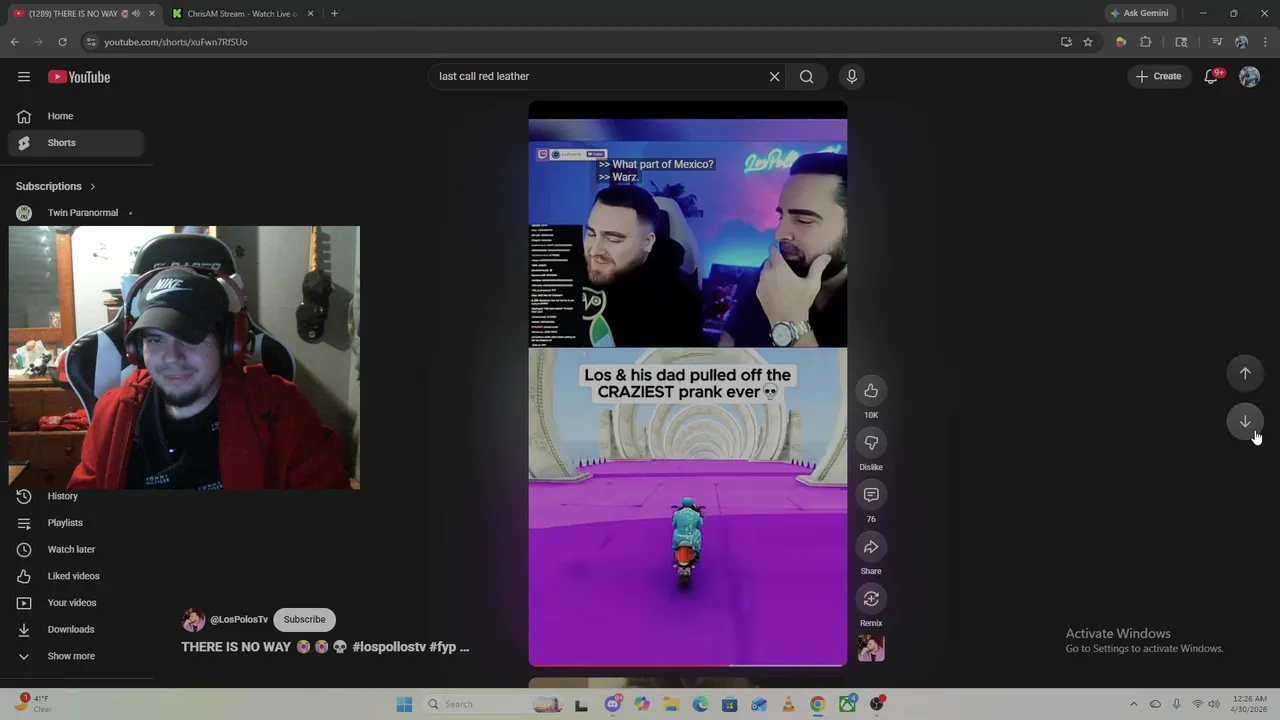The width and height of the screenshot is (1280, 720).
Task: Open Microsoft Edge from the taskbar
Action: 700,704
